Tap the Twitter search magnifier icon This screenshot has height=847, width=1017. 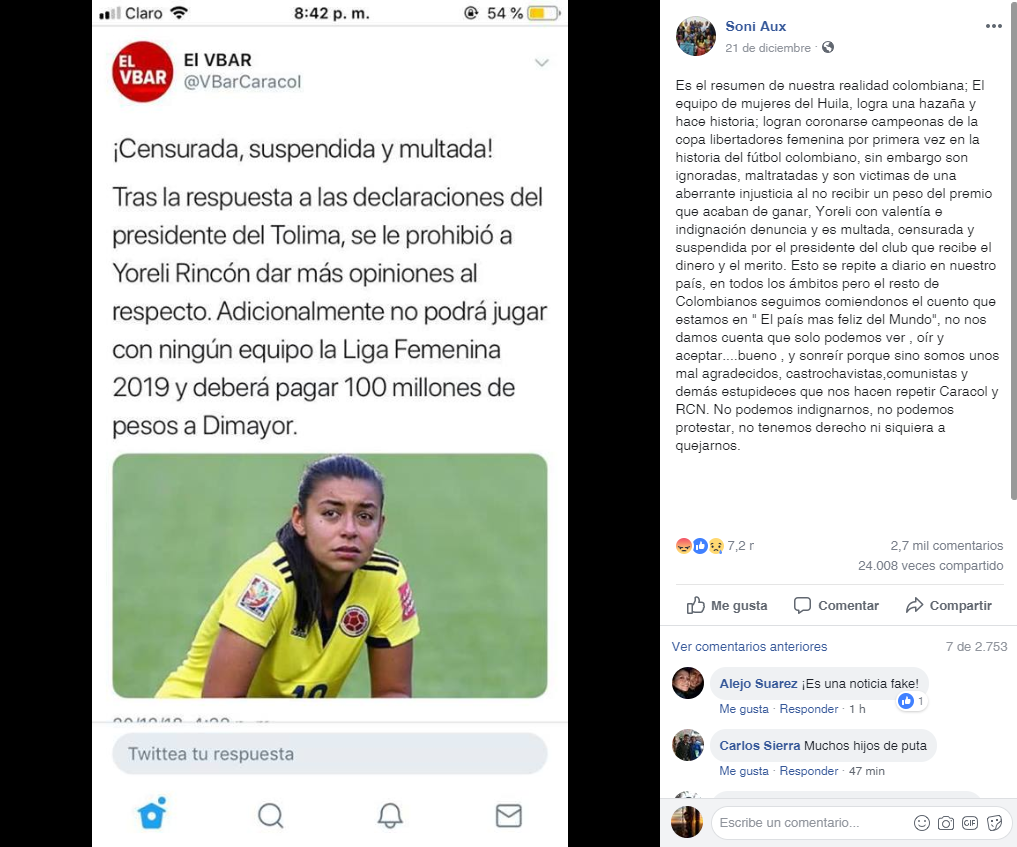click(x=270, y=816)
